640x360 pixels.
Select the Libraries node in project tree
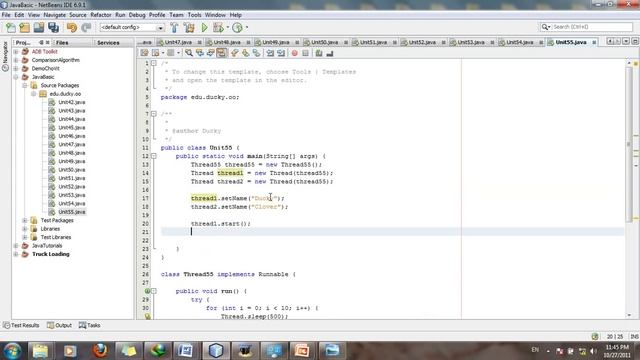(45, 229)
